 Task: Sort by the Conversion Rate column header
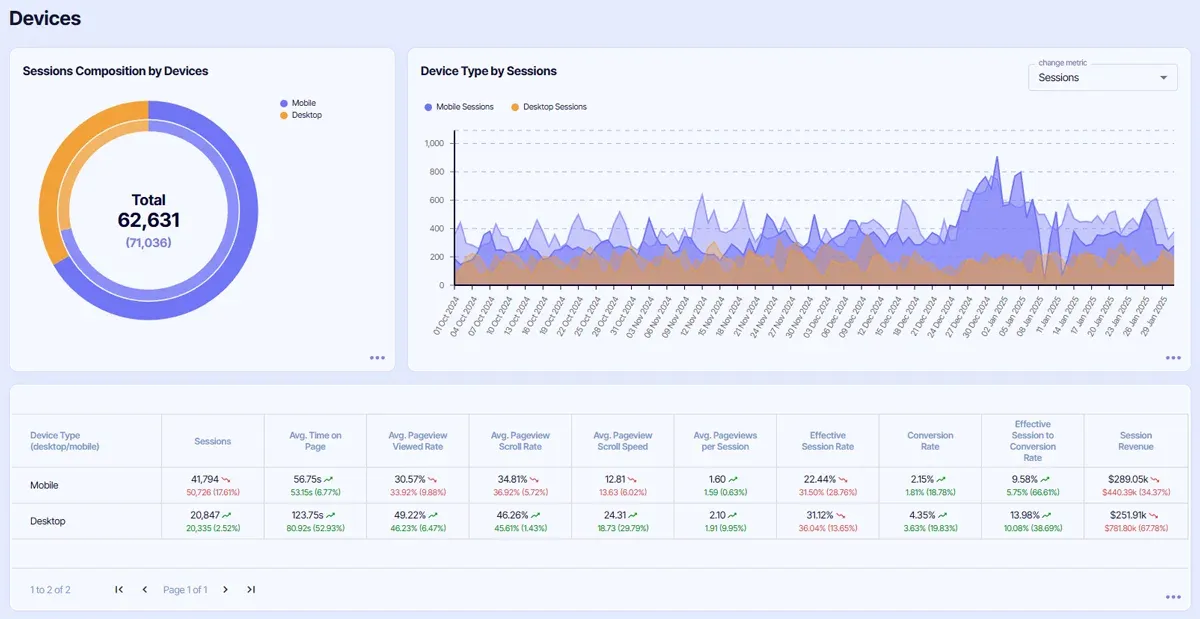(930, 441)
